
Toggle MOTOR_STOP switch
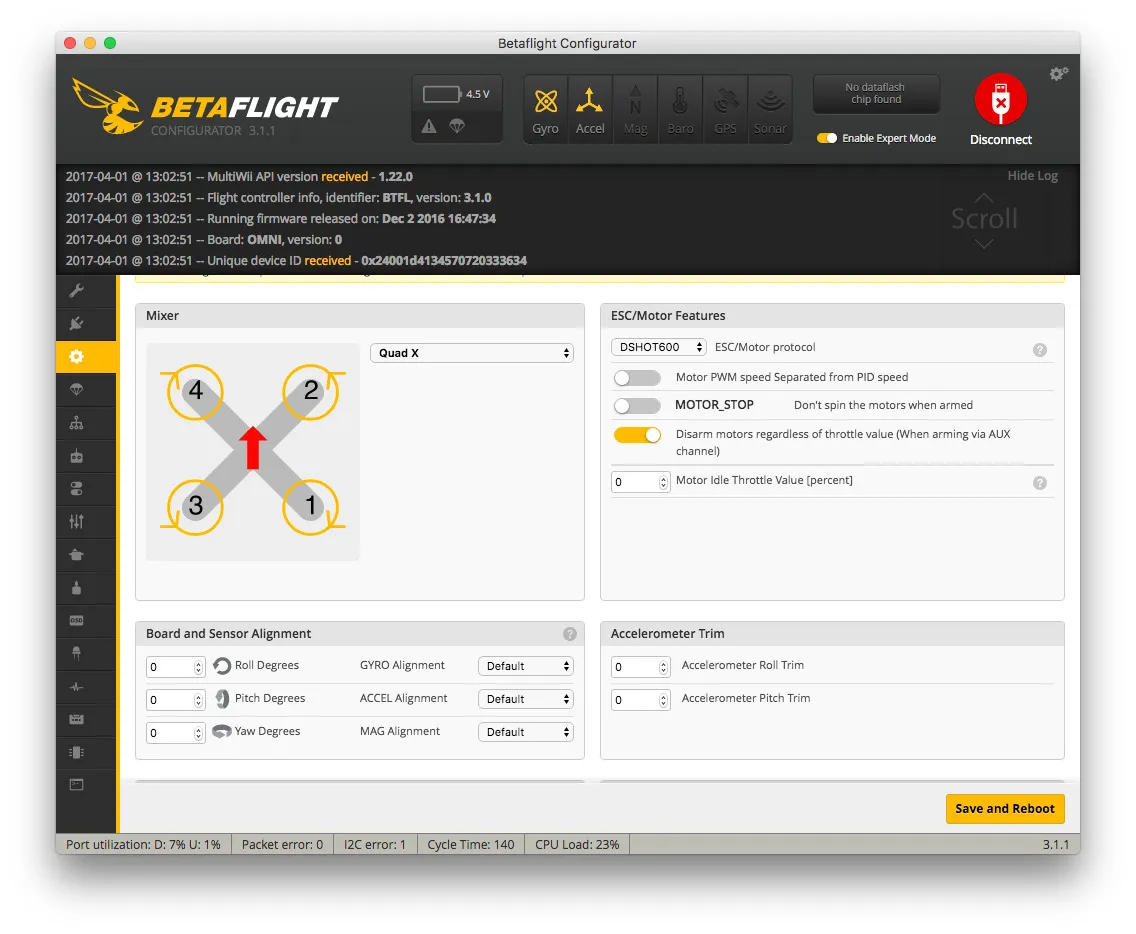point(637,406)
